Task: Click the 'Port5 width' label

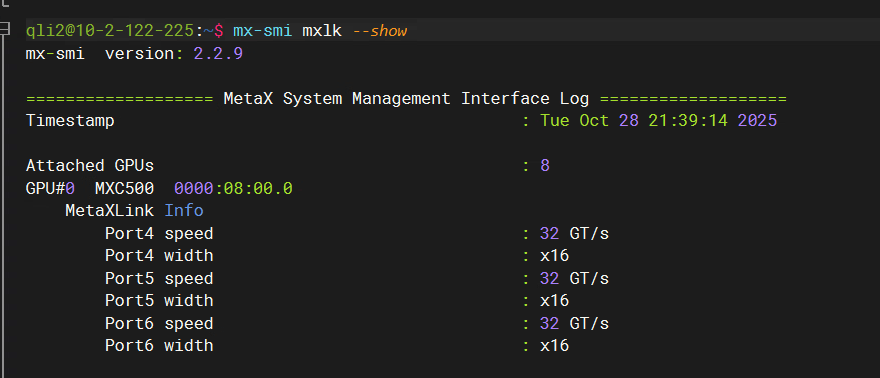Action: coord(159,301)
